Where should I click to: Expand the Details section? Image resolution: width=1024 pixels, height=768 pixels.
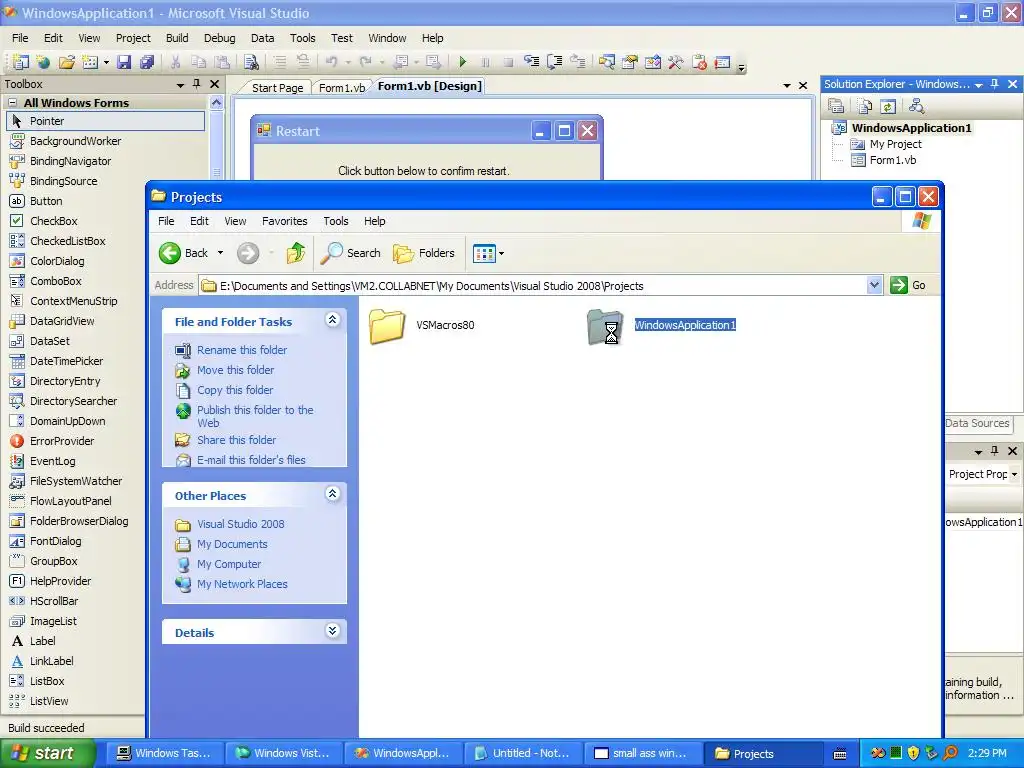pyautogui.click(x=332, y=631)
